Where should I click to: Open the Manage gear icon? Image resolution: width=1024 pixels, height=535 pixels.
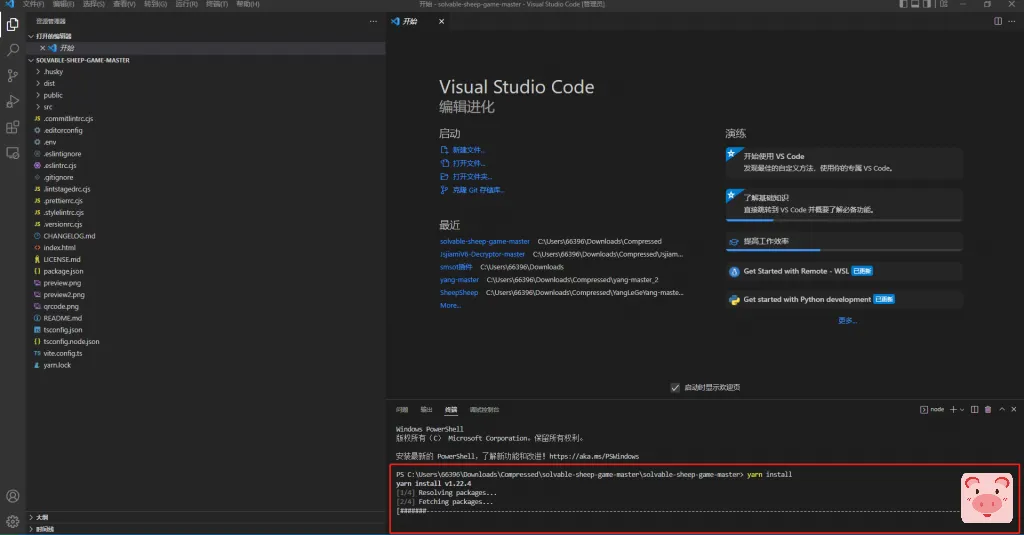(13, 521)
